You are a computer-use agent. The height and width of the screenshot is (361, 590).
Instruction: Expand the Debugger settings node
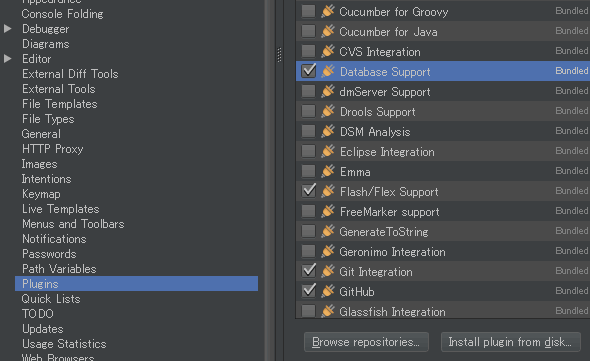tap(8, 29)
